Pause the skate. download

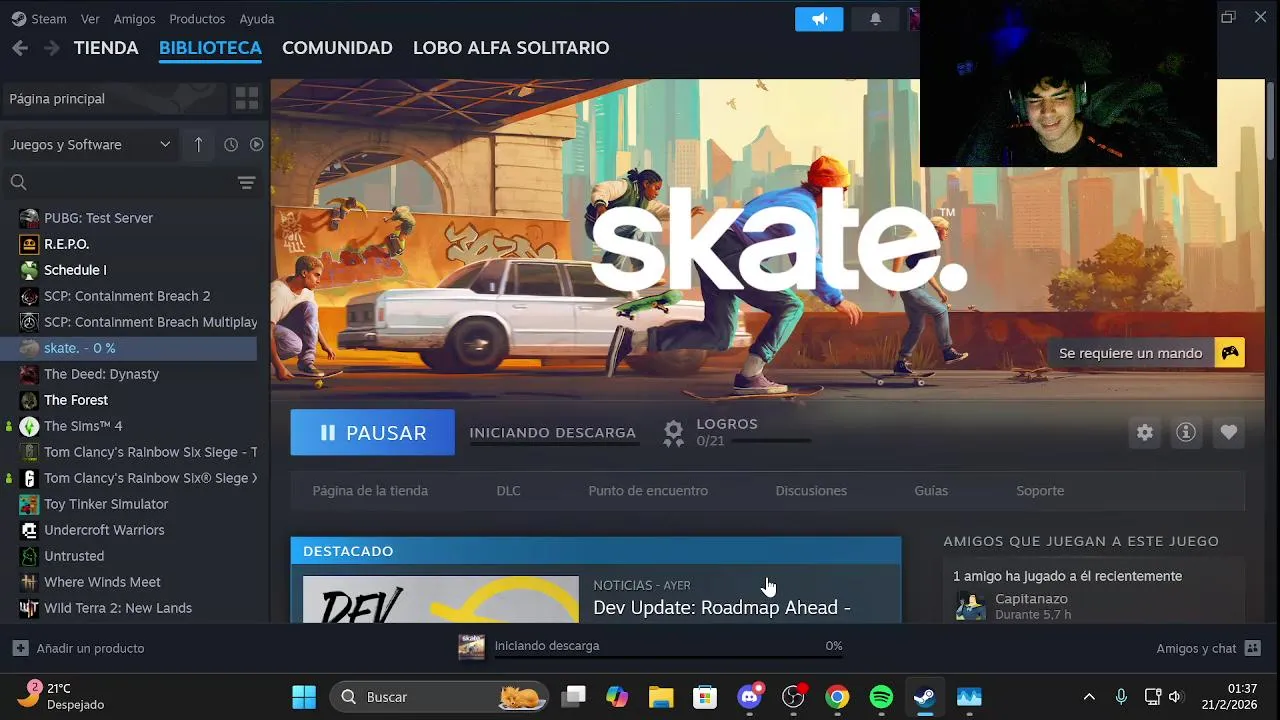tap(372, 433)
